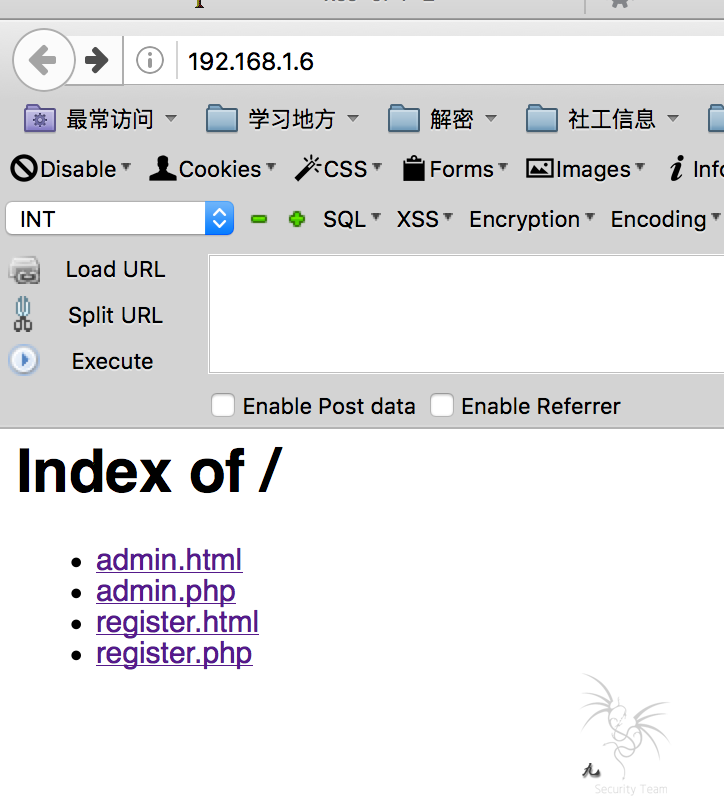Screen dimensions: 724x812
Task: Expand the 最常访问 dropdown arrow
Action: tap(171, 119)
